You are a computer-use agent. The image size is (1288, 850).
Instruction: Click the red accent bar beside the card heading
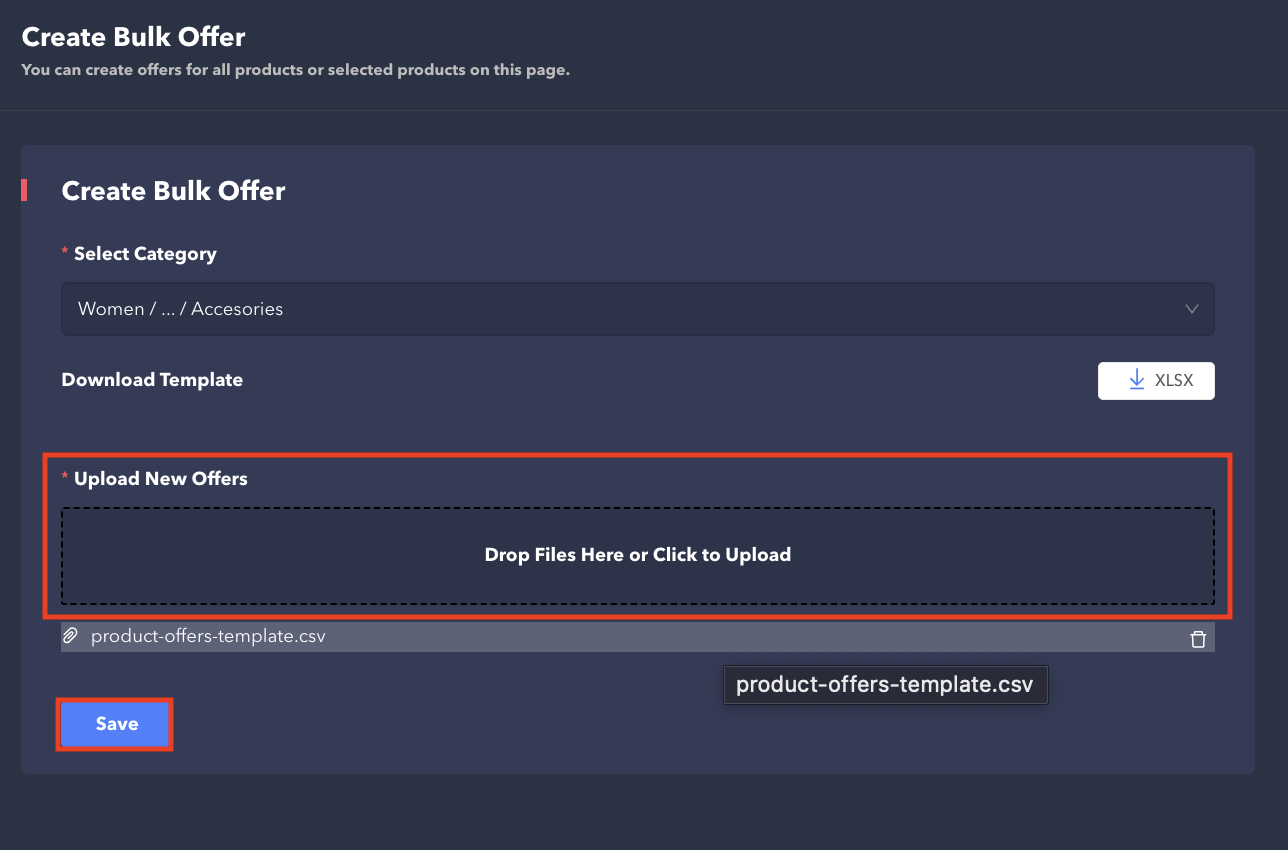coord(24,191)
